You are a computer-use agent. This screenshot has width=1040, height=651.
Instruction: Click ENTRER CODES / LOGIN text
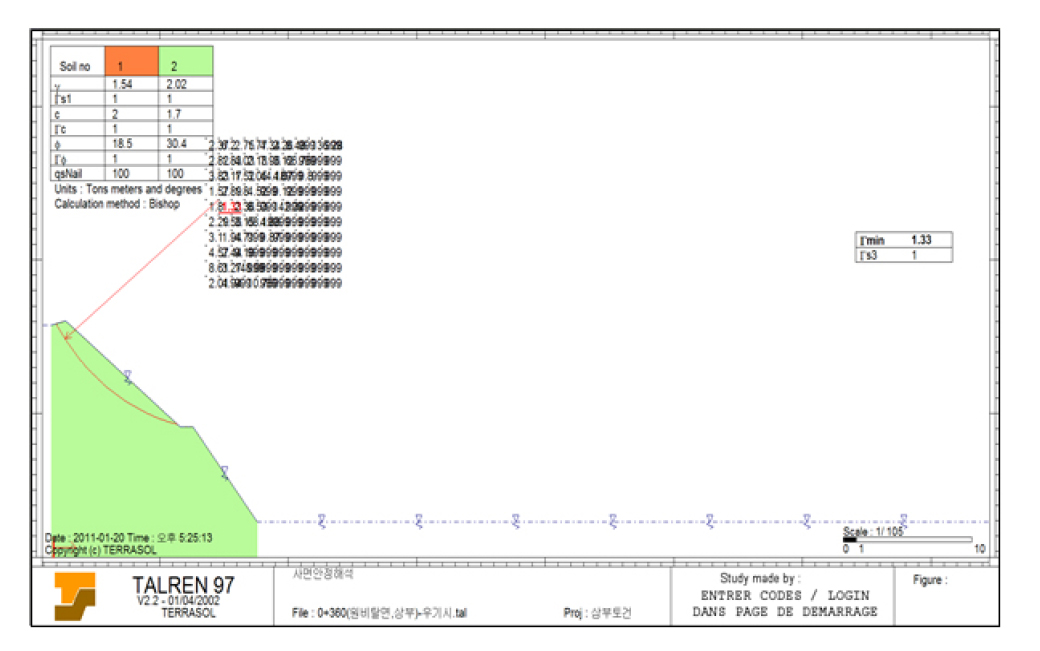[784, 595]
